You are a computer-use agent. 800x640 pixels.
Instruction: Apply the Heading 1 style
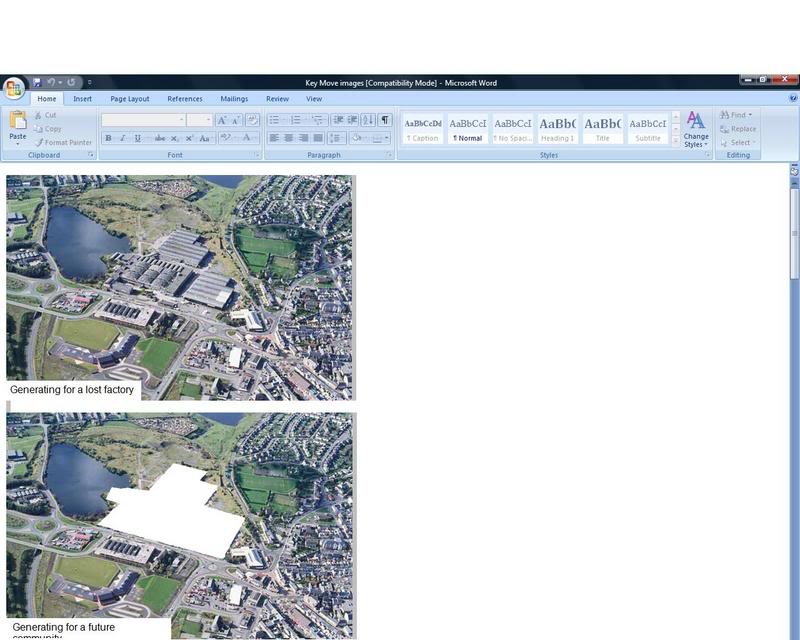(x=557, y=128)
